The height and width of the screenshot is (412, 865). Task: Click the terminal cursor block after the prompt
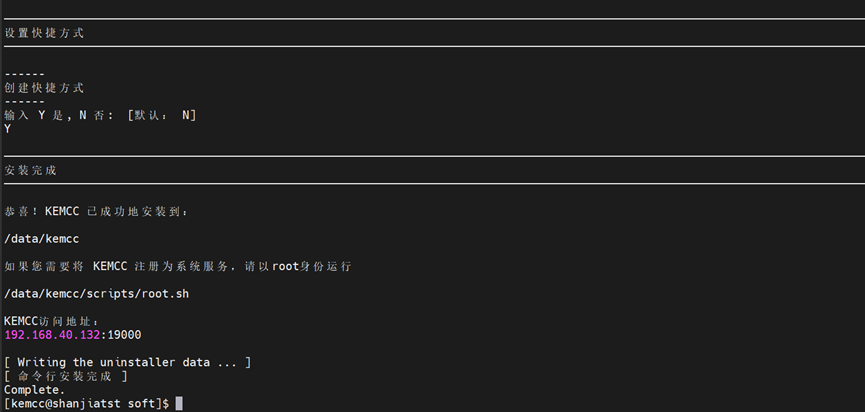tap(179, 403)
